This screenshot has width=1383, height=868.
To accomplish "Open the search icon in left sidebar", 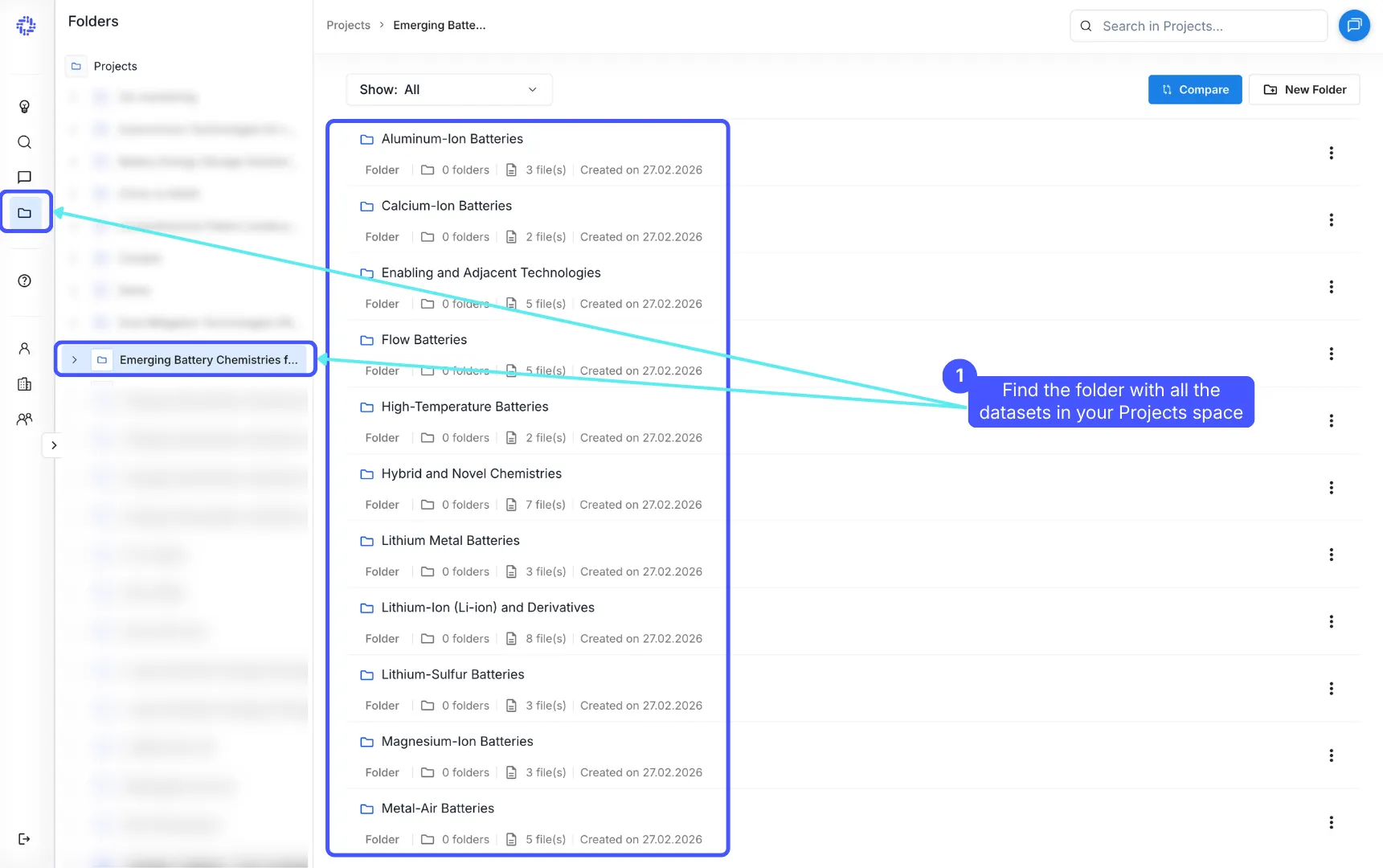I will 24,142.
